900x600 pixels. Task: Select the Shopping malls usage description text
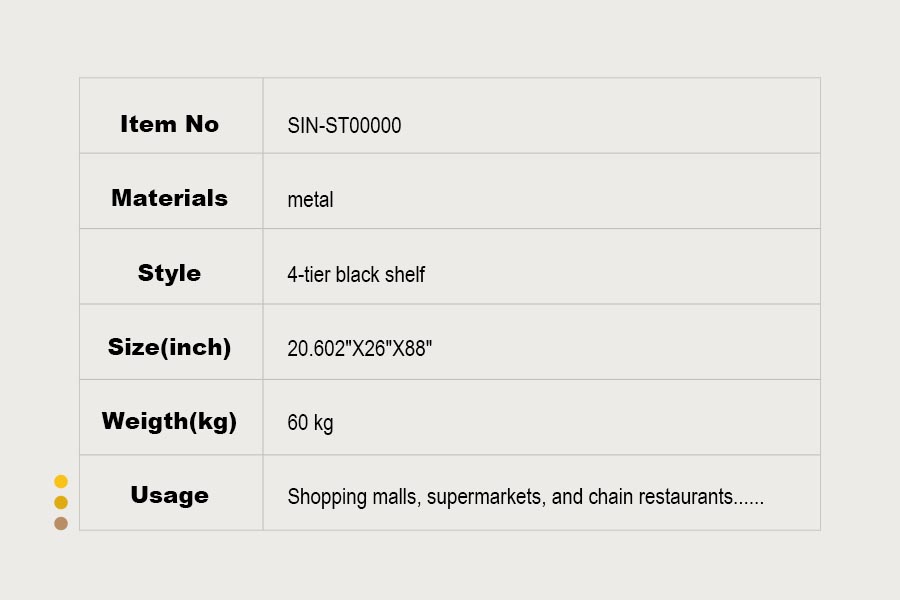click(x=525, y=497)
